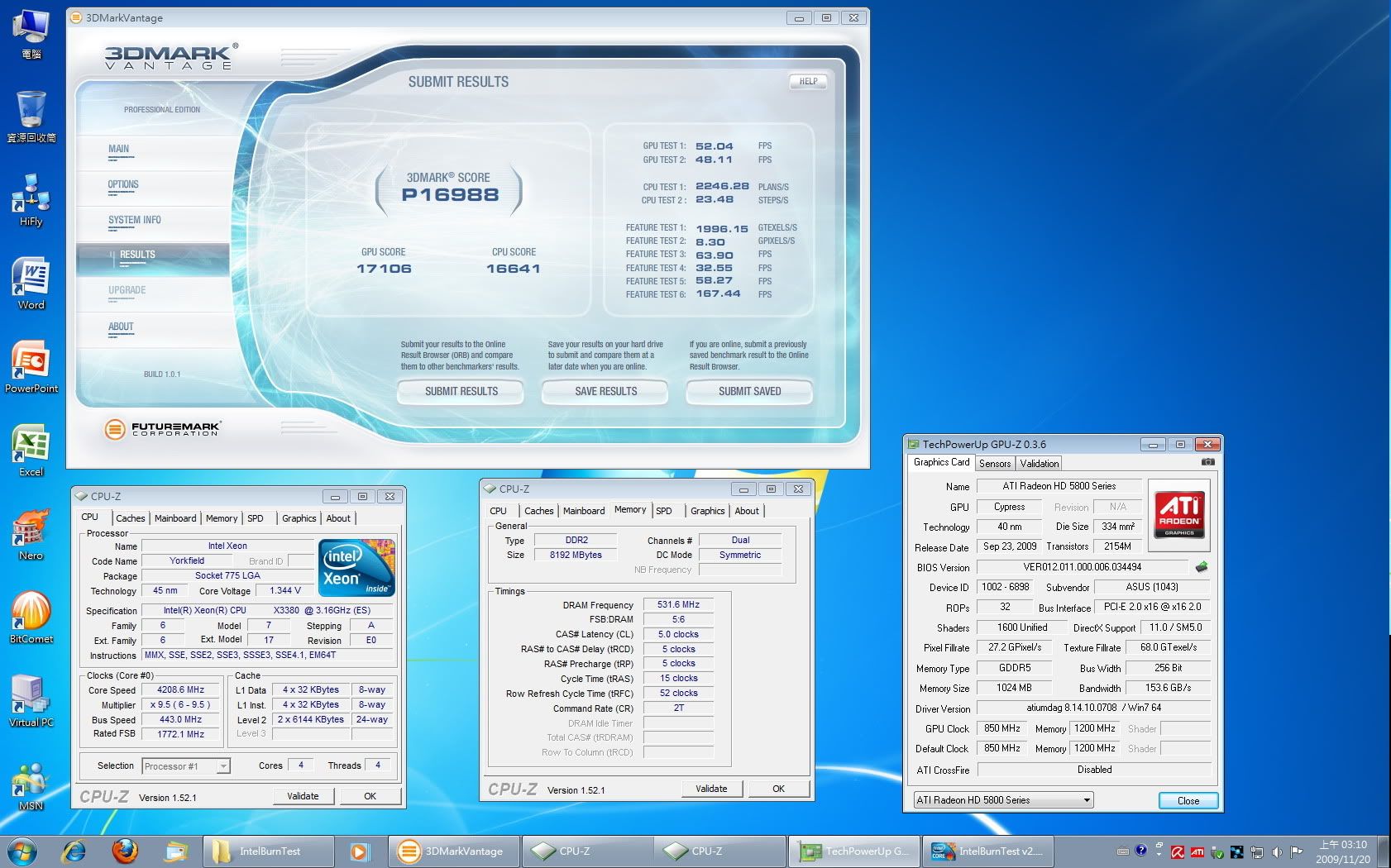Switch to IntelBurnTest folder taskbar button

click(270, 851)
